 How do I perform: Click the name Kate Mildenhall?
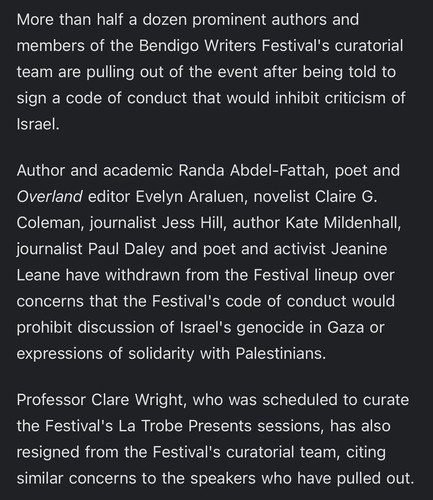(342, 223)
